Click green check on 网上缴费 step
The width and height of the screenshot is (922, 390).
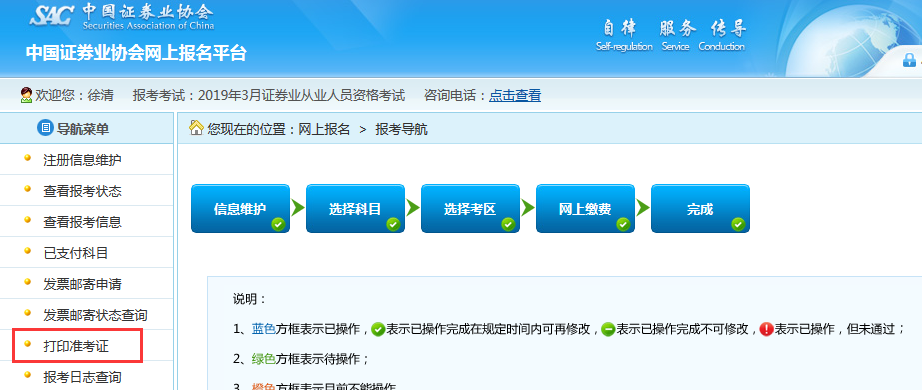coord(623,224)
